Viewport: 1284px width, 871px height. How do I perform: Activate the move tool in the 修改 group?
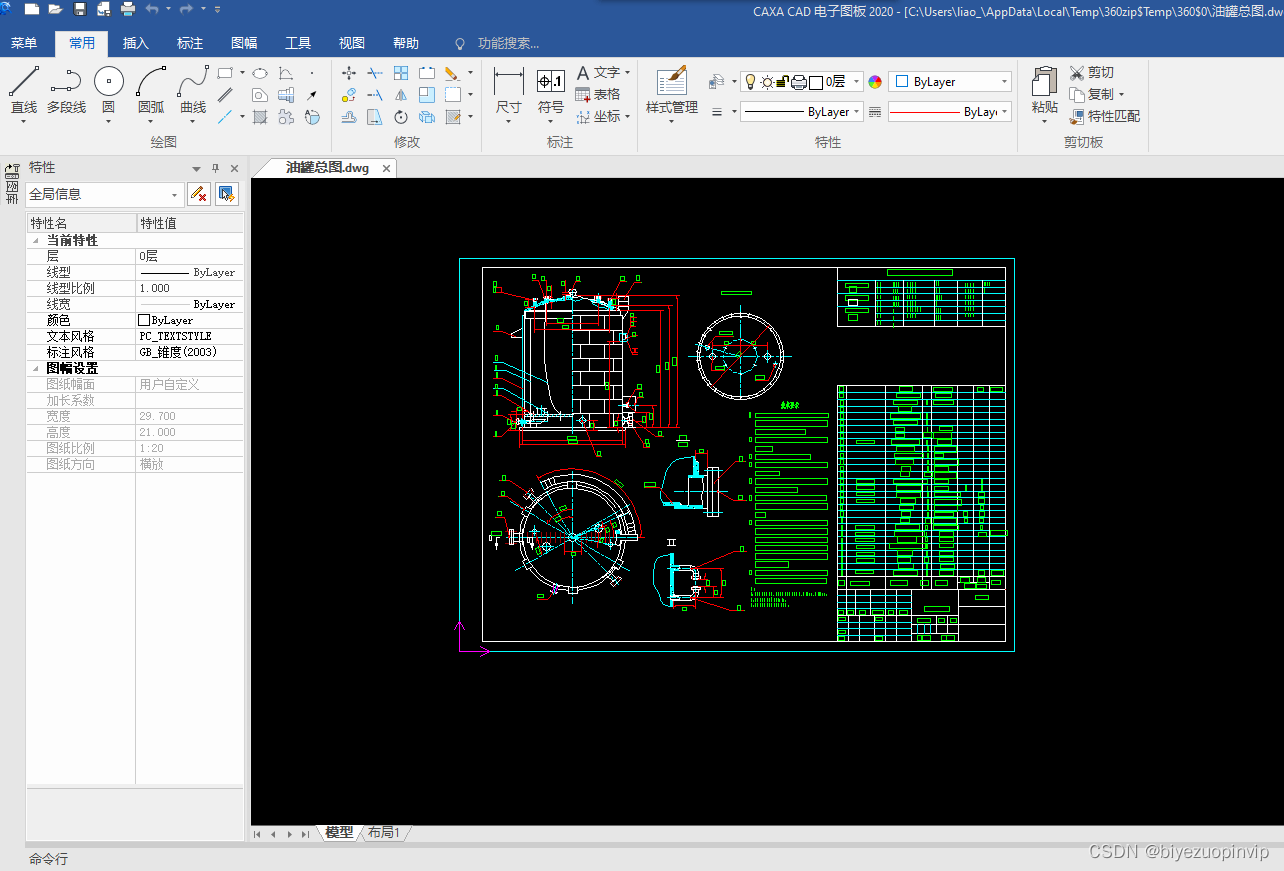tap(348, 73)
